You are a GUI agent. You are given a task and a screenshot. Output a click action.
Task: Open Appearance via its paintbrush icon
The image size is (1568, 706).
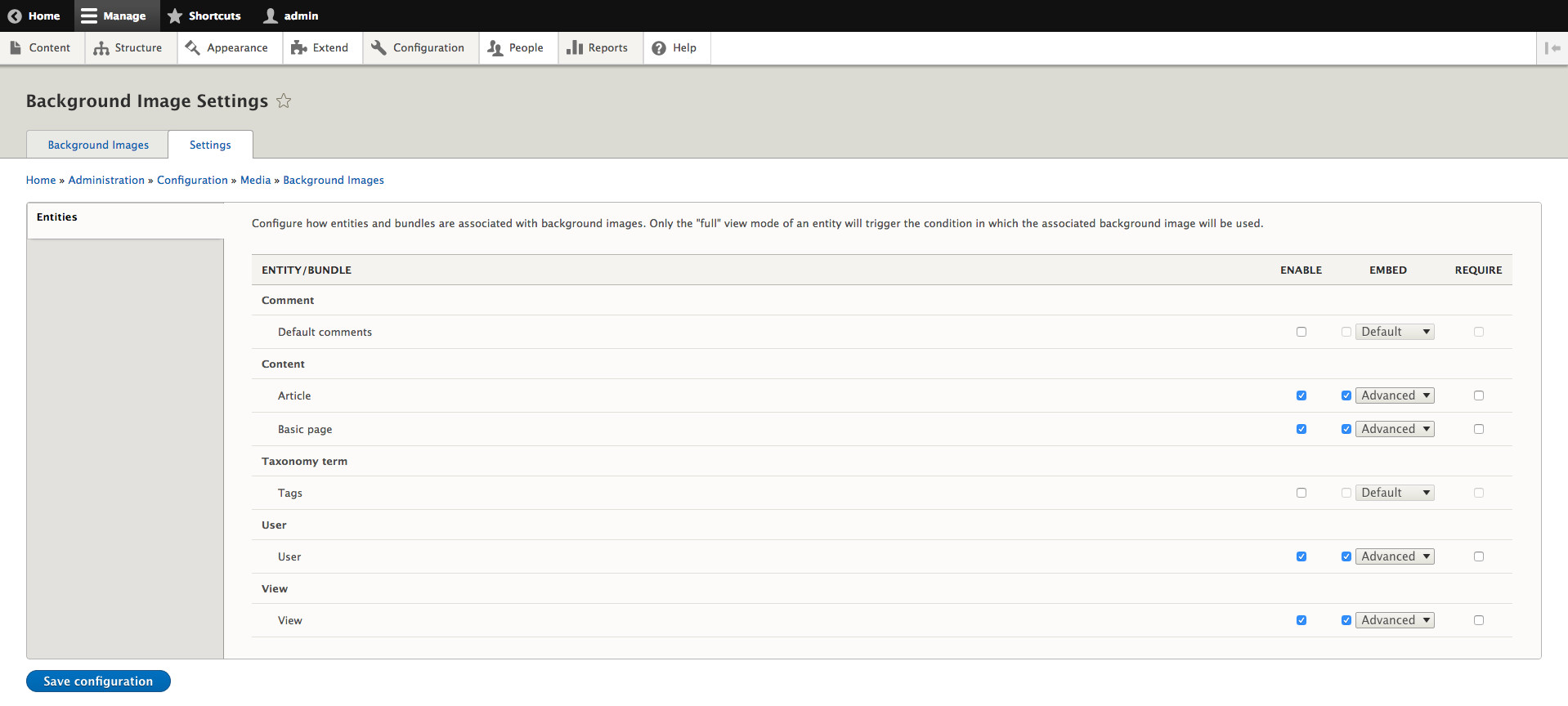tap(193, 48)
